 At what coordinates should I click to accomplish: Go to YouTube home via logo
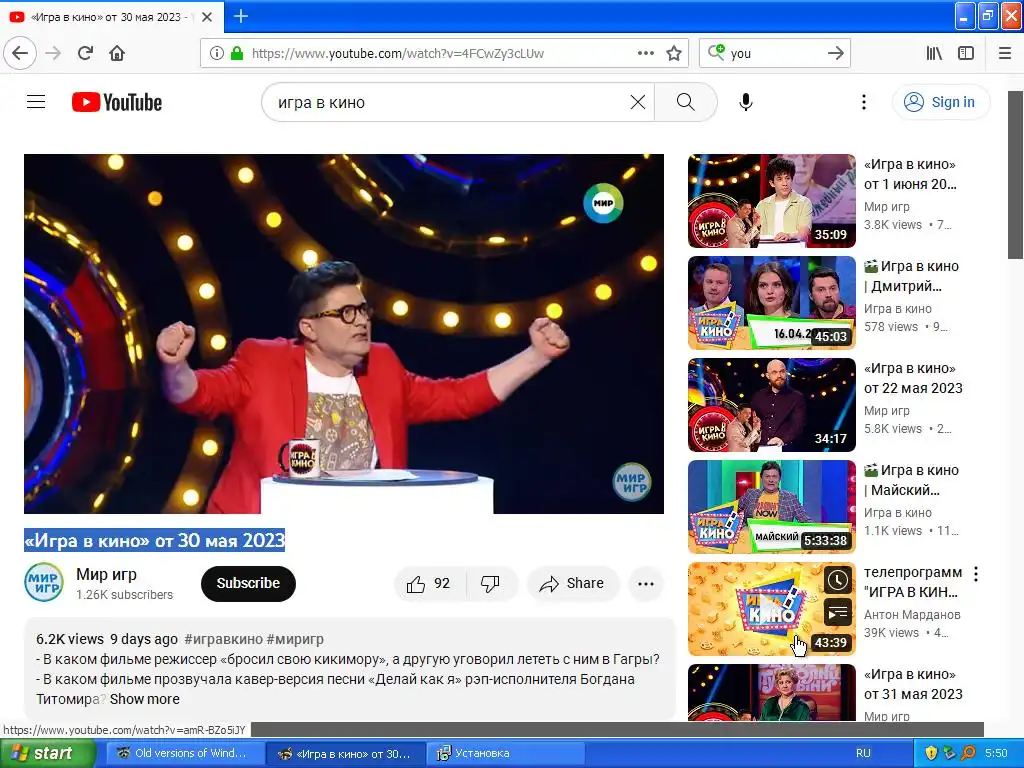(117, 102)
